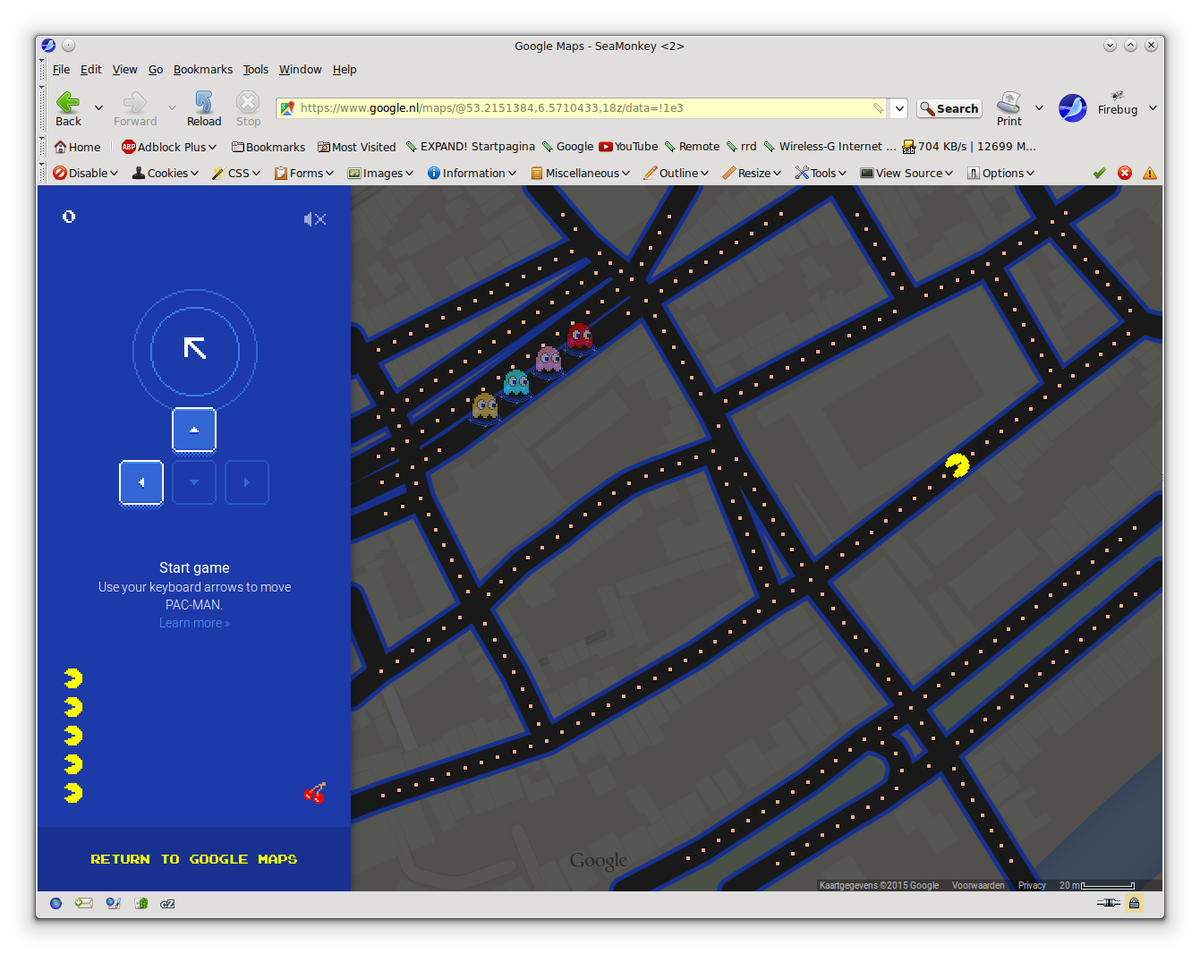Screen dimensions: 1200x954
Task: Click the cherry bonus icon
Action: pyautogui.click(x=314, y=793)
